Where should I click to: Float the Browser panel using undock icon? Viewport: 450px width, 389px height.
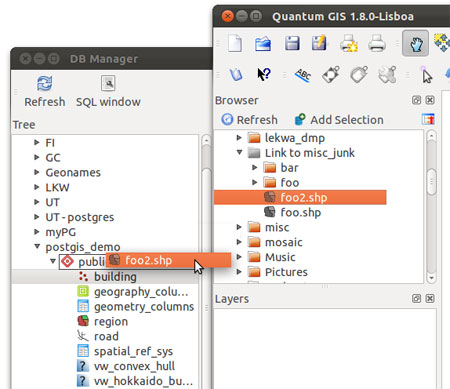coord(416,100)
